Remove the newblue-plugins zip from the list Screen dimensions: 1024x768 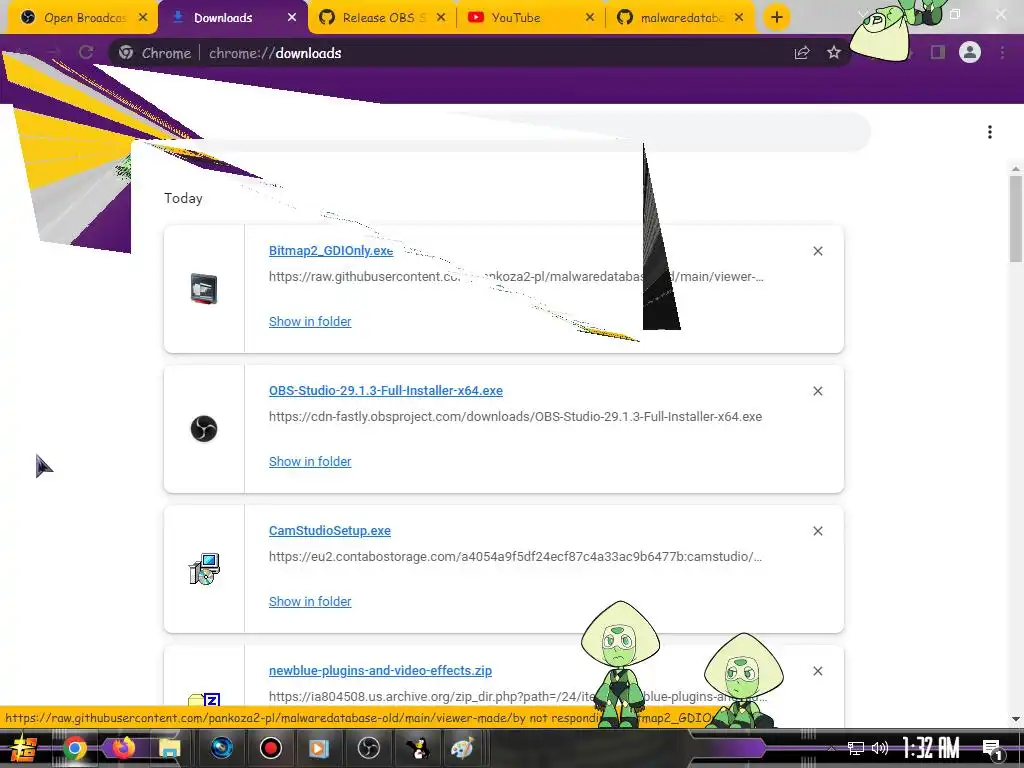coord(818,671)
